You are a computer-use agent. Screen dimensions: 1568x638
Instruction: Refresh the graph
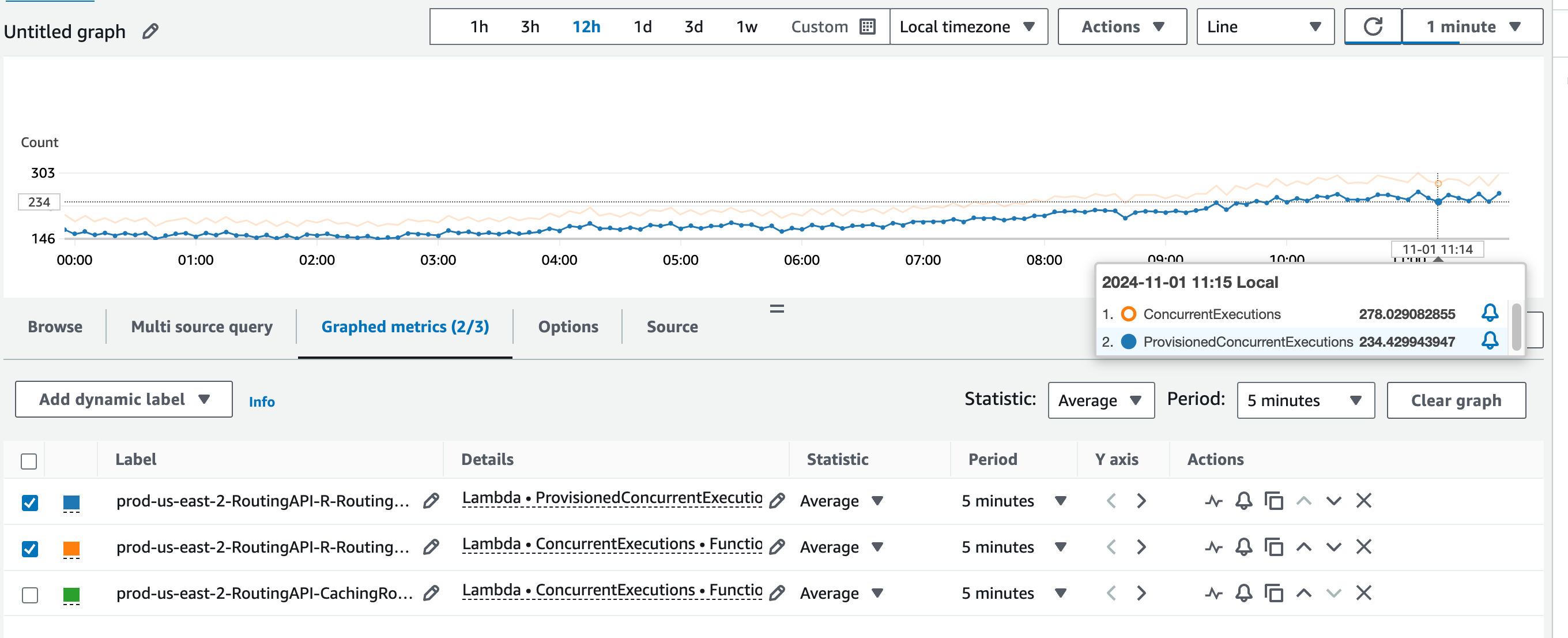pyautogui.click(x=1373, y=27)
